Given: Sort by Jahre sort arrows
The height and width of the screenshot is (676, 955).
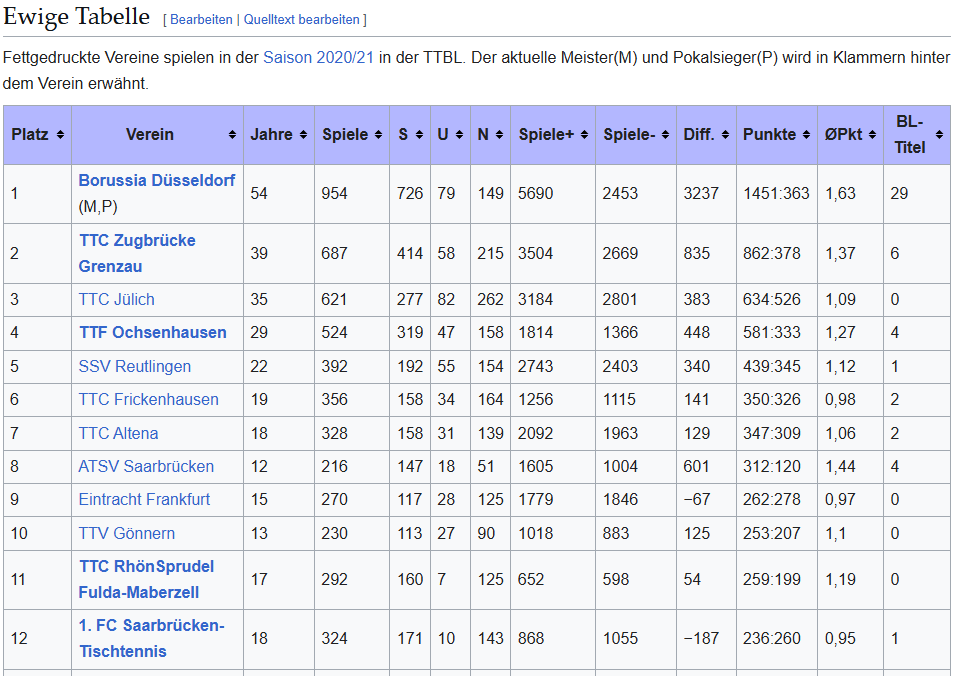Looking at the screenshot, I should click(303, 135).
